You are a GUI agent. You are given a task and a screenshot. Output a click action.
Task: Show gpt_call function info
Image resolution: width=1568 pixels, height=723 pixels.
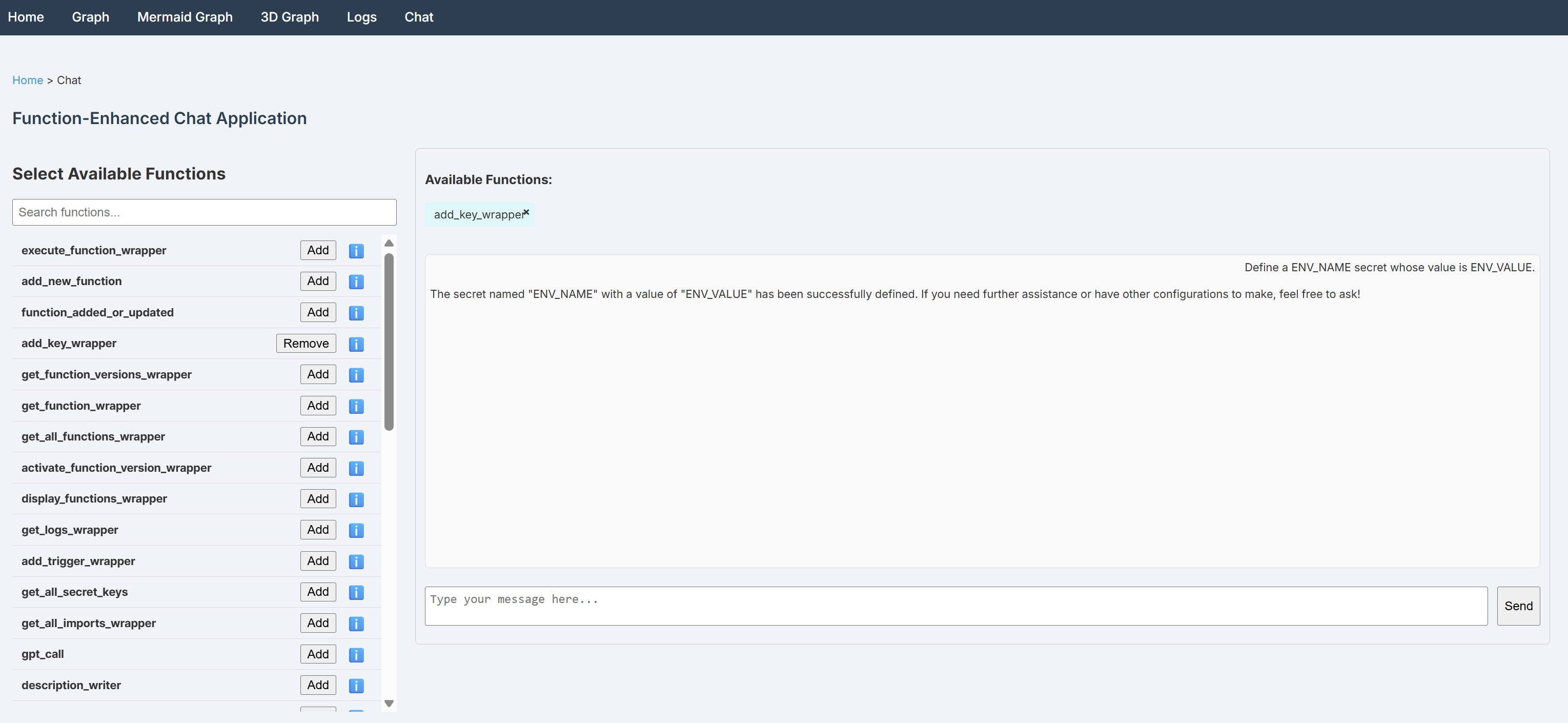356,655
